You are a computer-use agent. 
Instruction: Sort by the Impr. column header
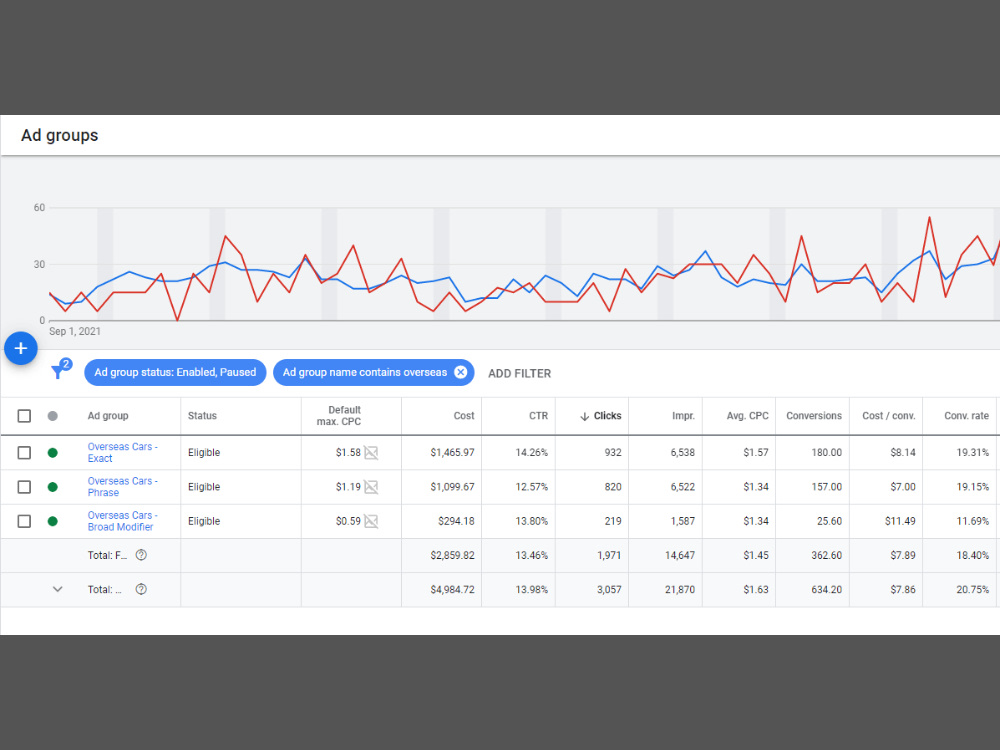pyautogui.click(x=683, y=416)
